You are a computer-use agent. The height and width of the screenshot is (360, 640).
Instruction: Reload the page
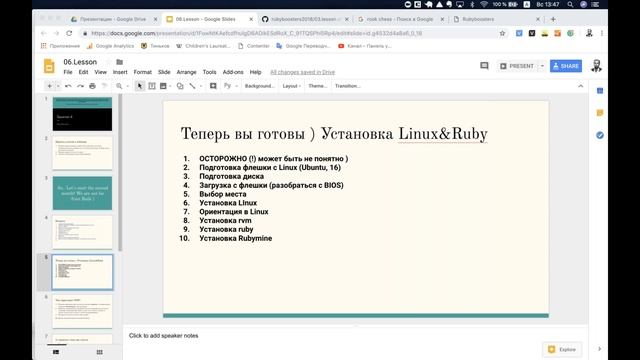tap(69, 33)
